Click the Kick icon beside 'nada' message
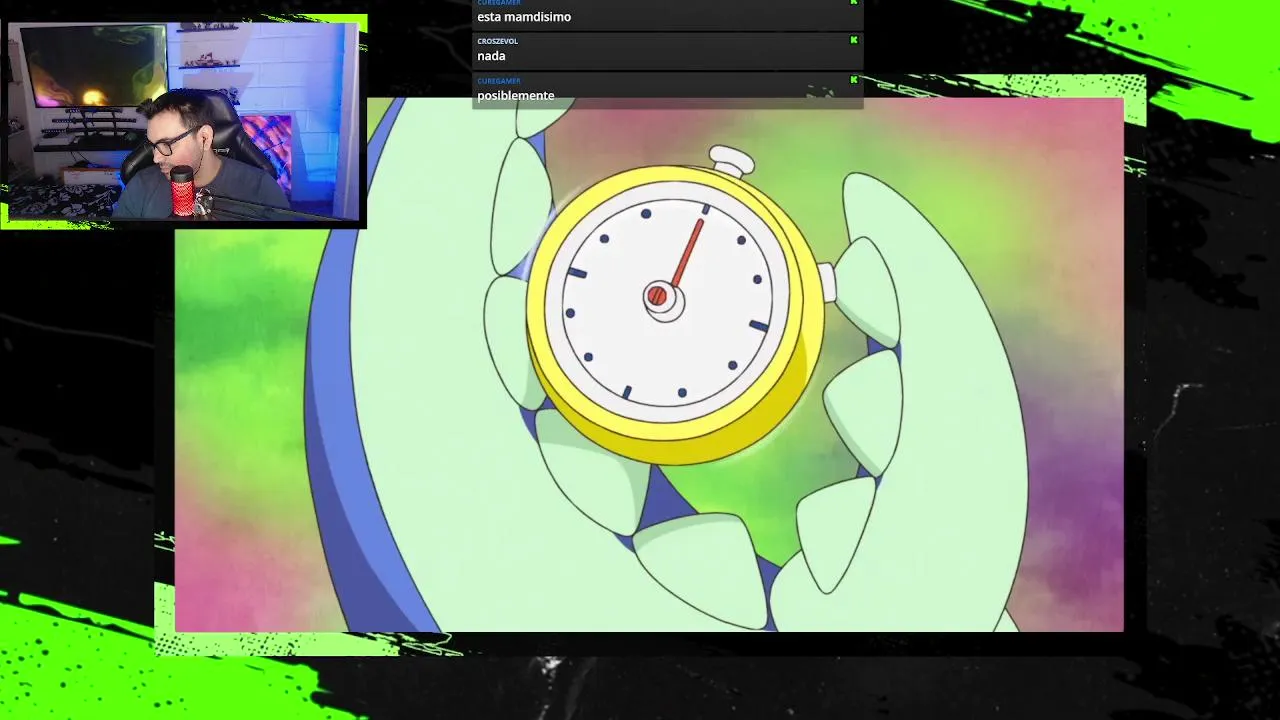This screenshot has height=720, width=1280. (854, 40)
